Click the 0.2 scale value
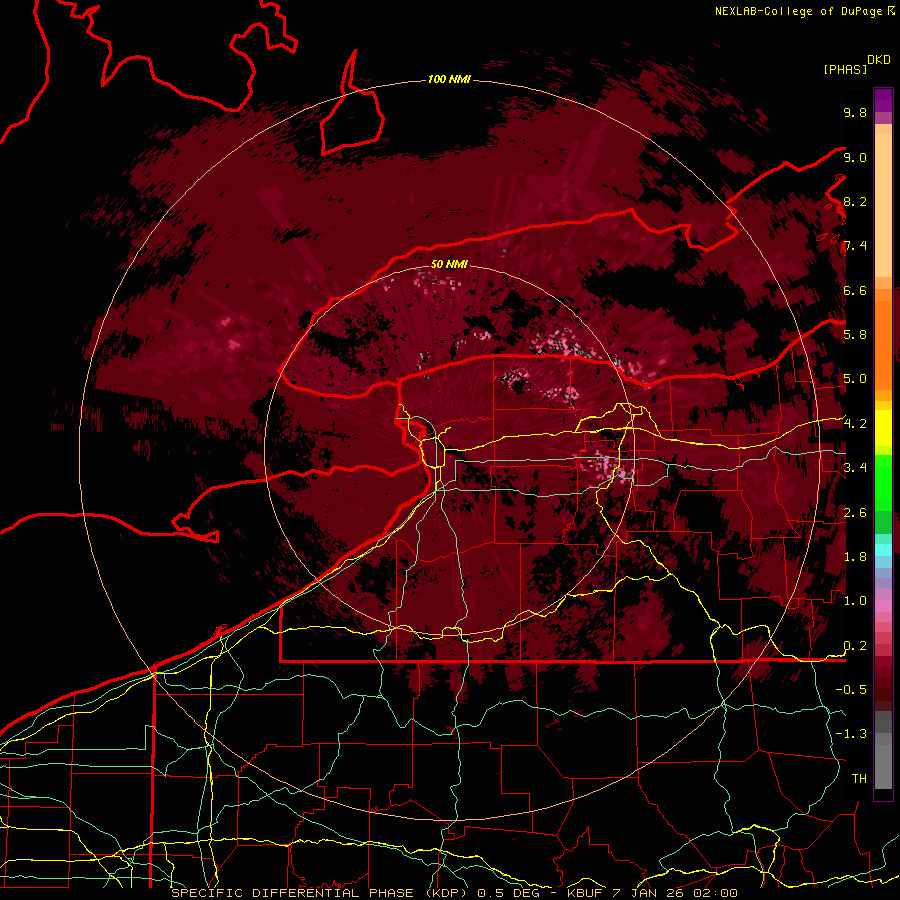Viewport: 900px width, 900px height. [x=855, y=645]
